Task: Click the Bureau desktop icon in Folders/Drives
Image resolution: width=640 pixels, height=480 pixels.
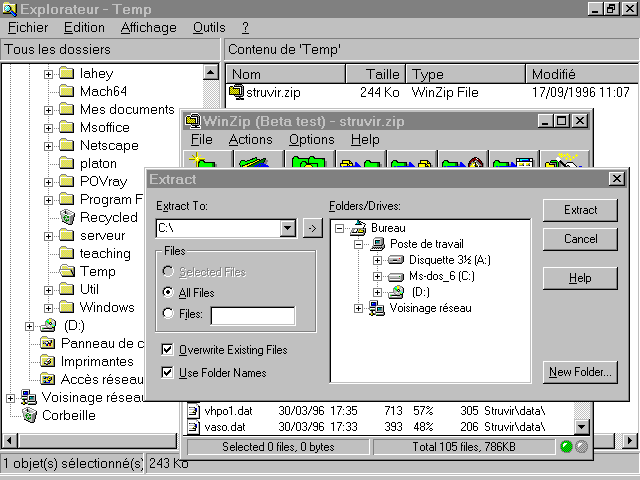Action: (358, 228)
